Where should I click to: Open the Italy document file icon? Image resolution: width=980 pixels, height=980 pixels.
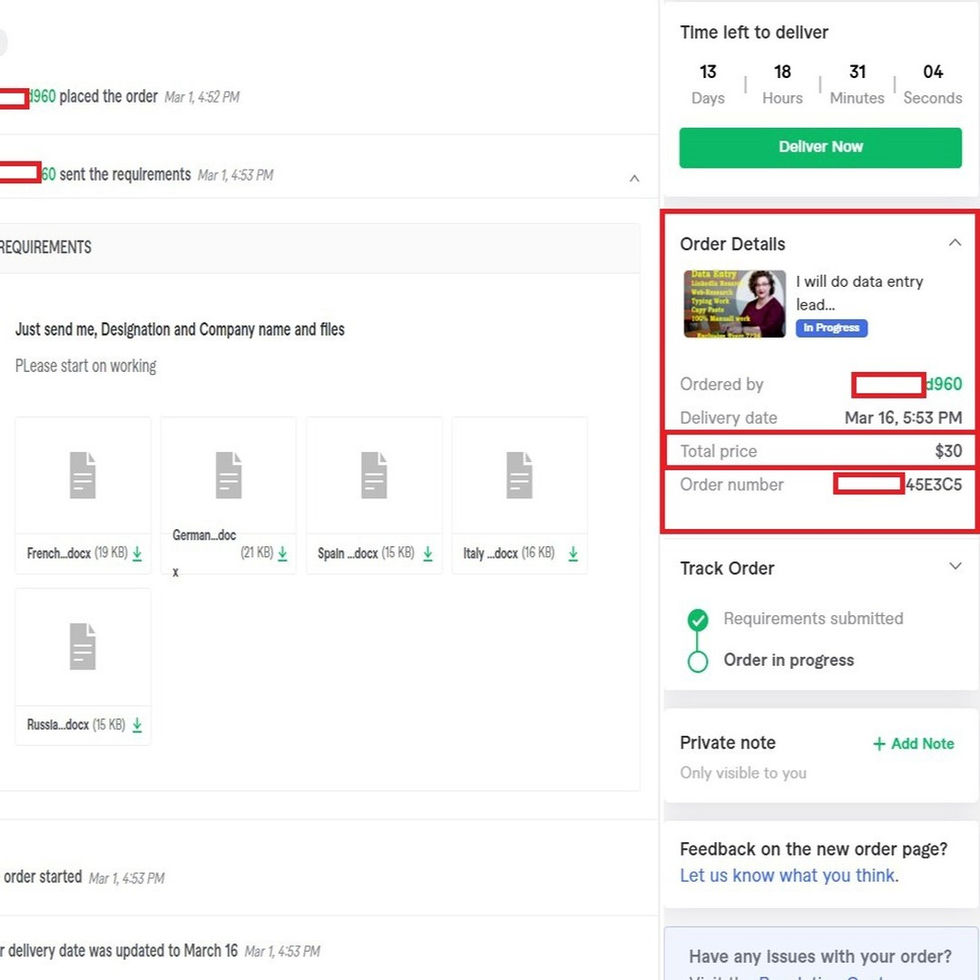tap(519, 475)
